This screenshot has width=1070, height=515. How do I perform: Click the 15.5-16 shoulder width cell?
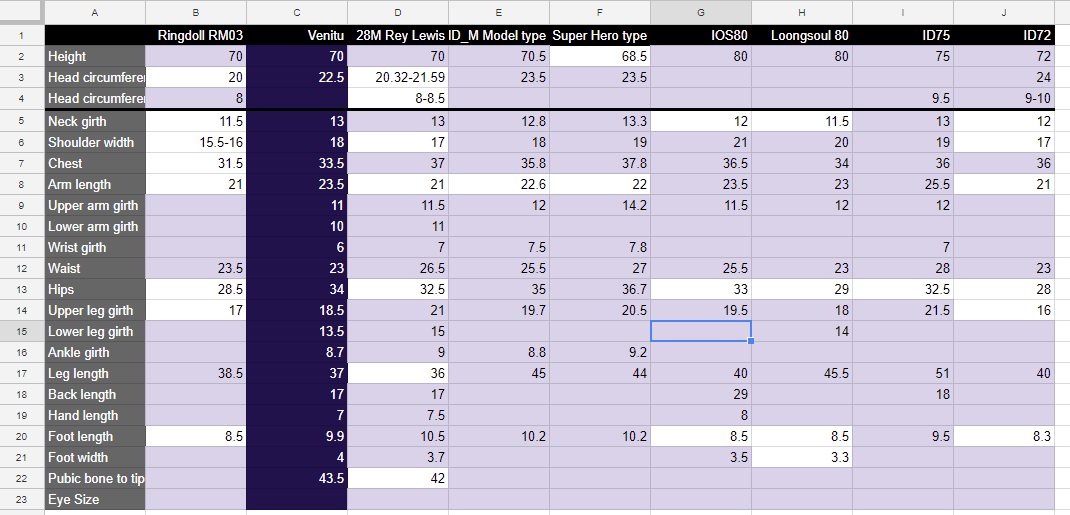click(x=197, y=143)
